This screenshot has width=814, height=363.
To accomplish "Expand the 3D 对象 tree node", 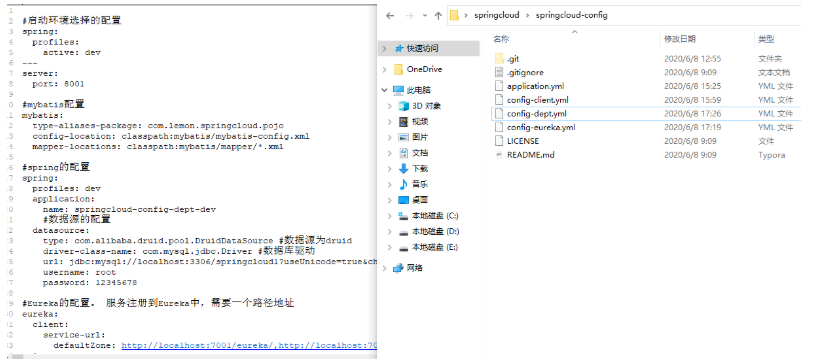I will (390, 106).
